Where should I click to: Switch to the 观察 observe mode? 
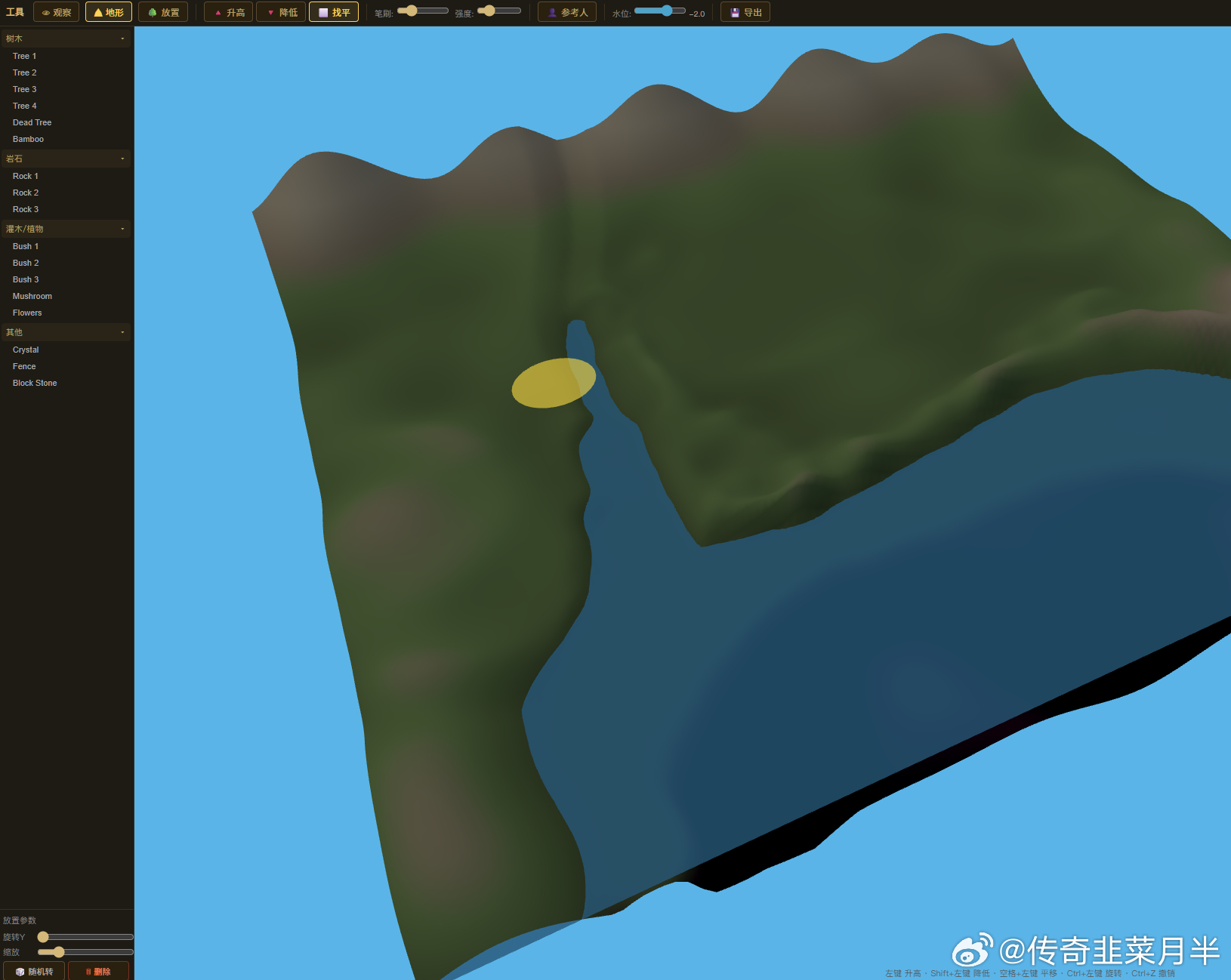tap(56, 12)
